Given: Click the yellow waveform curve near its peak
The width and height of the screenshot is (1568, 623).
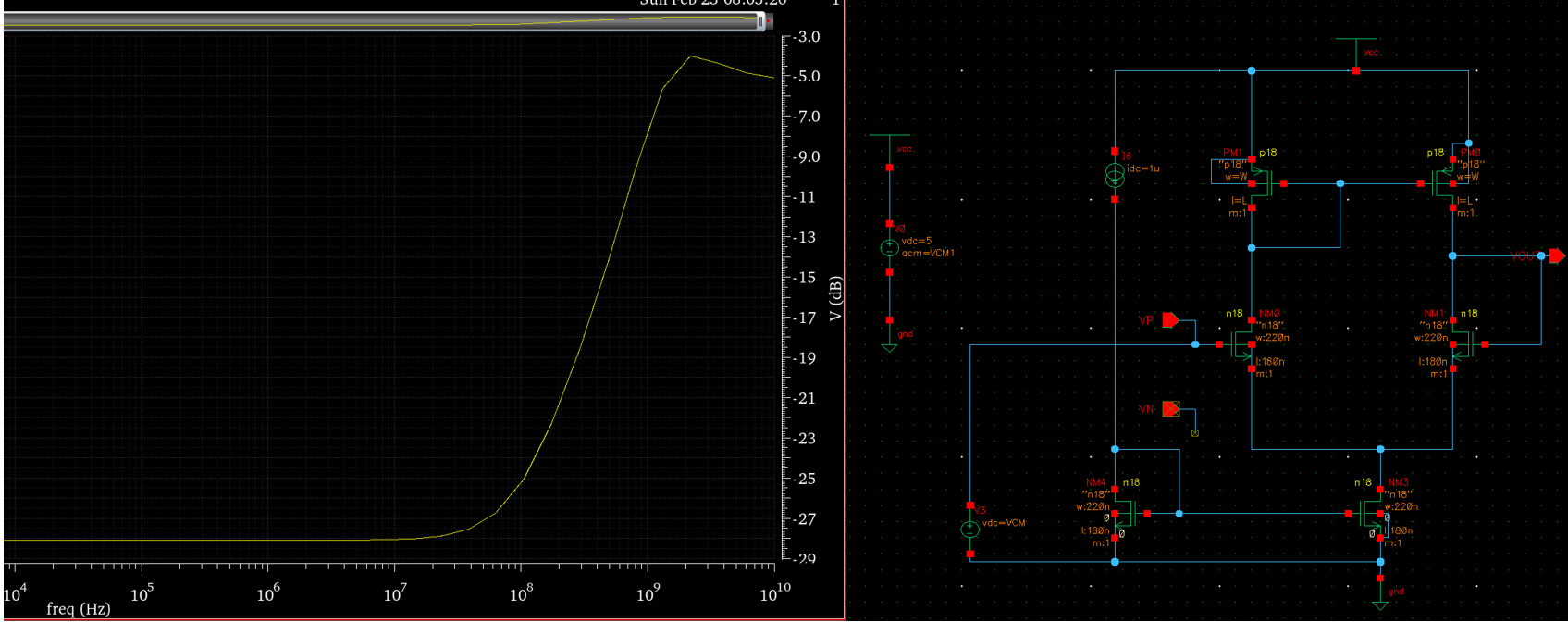Looking at the screenshot, I should (x=690, y=56).
